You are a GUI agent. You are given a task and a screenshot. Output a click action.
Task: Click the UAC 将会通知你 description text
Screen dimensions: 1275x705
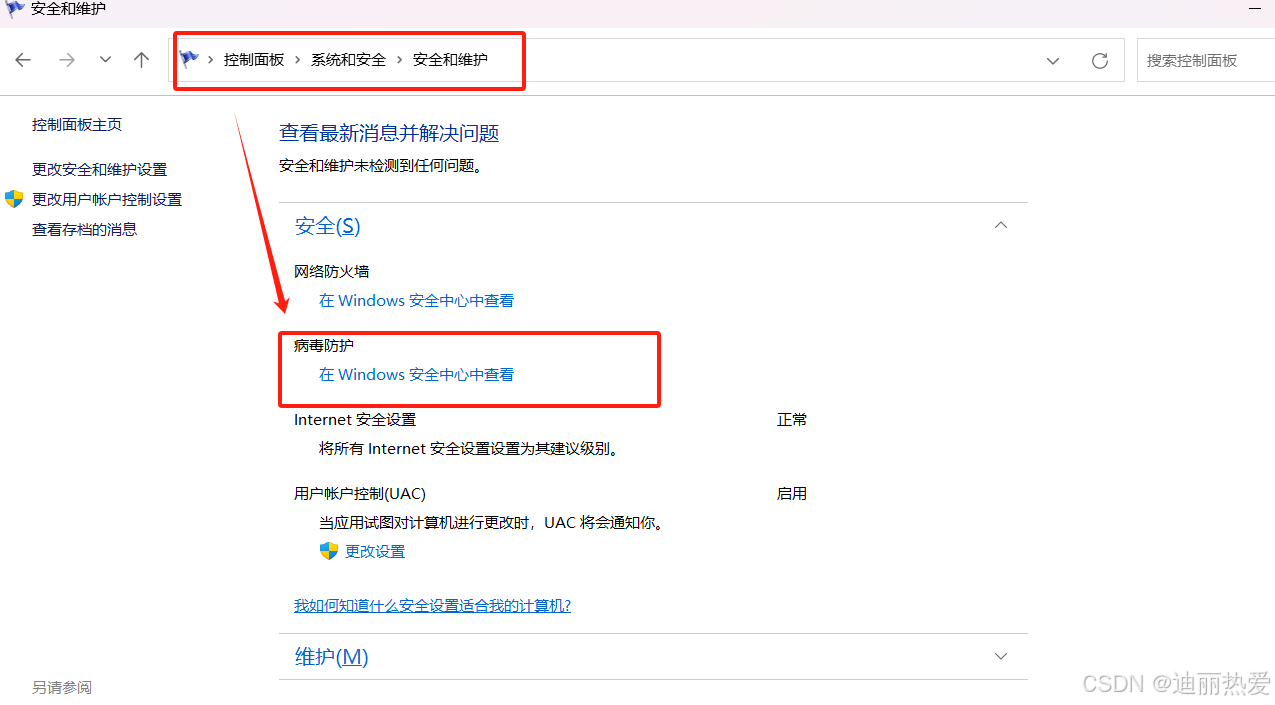pyautogui.click(x=492, y=523)
